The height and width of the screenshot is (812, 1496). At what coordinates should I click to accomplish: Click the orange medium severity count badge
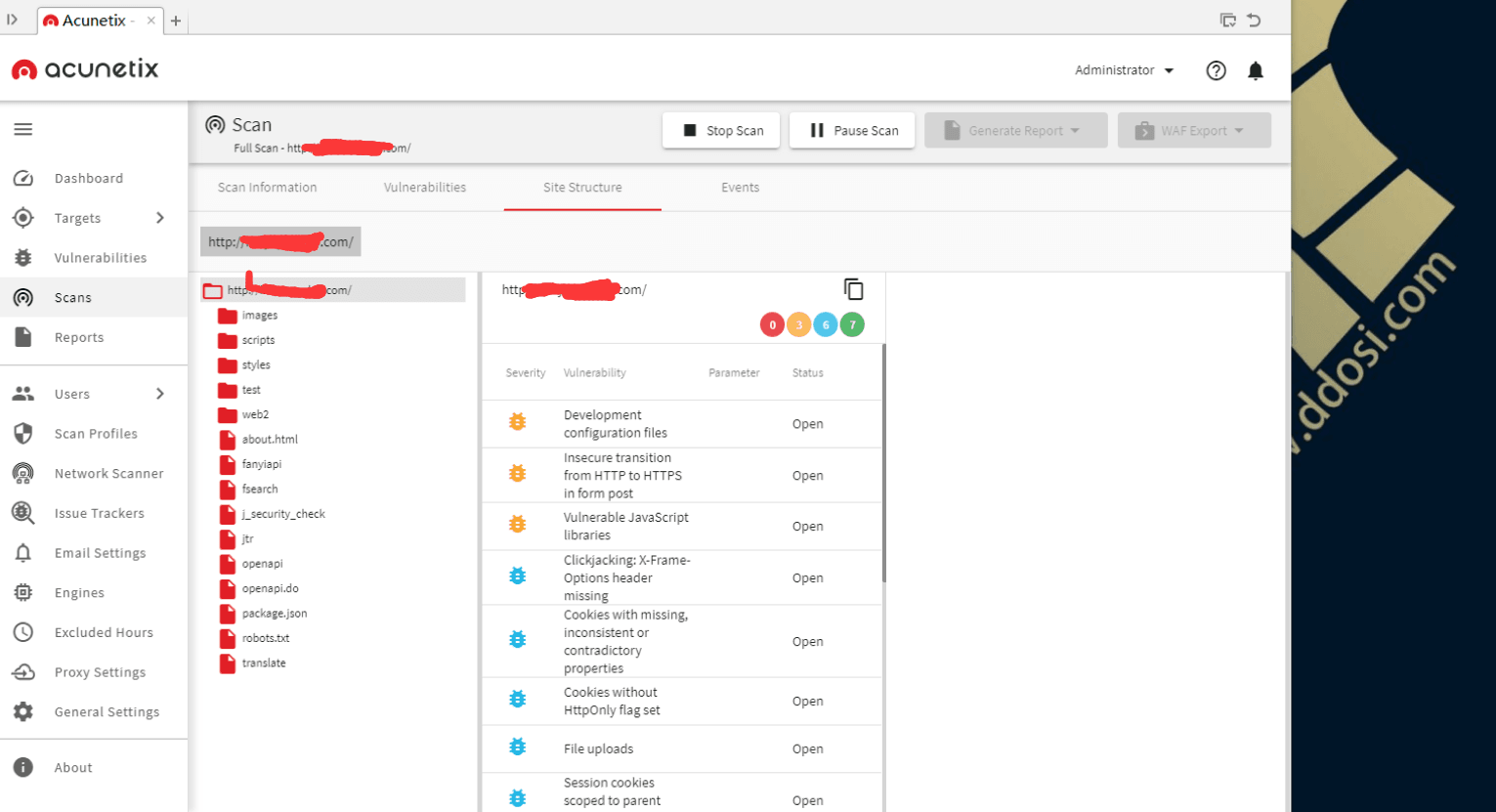pyautogui.click(x=798, y=324)
